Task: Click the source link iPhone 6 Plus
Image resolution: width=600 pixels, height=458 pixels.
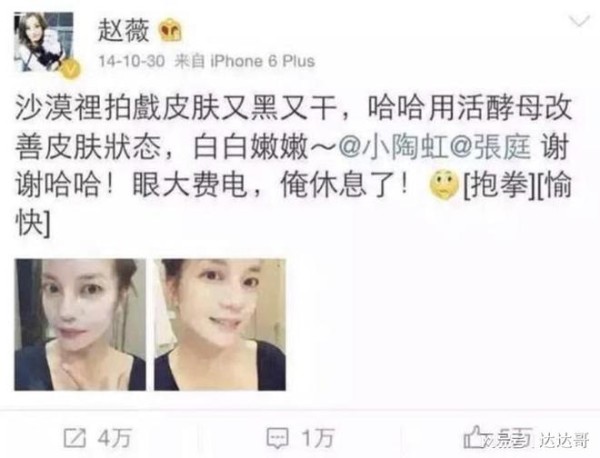Action: [x=262, y=61]
